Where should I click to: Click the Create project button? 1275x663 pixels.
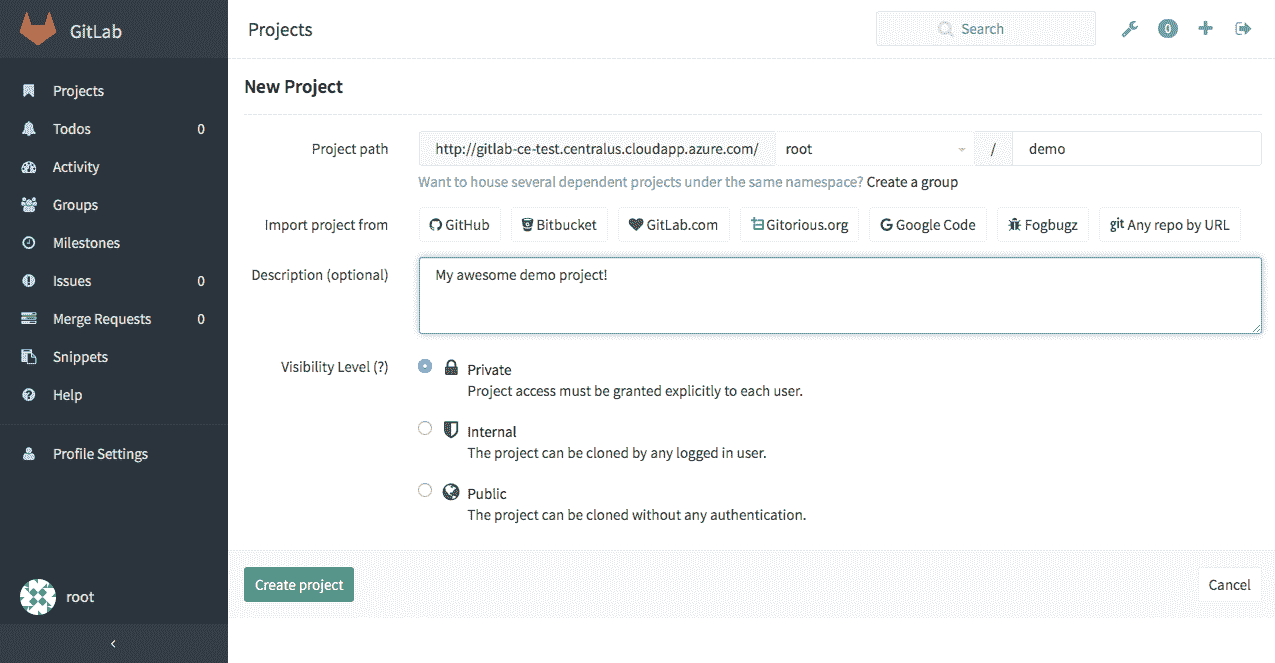tap(298, 584)
